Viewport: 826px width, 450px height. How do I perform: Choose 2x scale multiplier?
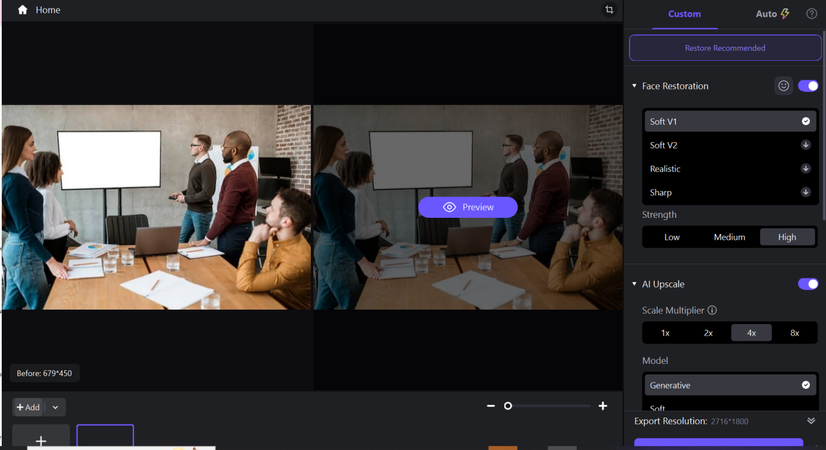[708, 333]
